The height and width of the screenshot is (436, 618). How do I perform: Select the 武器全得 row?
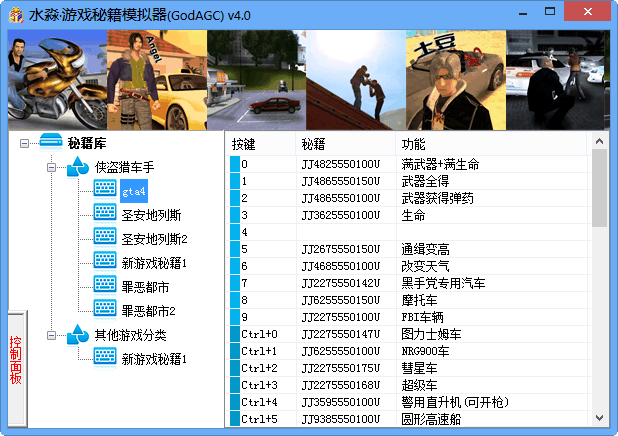410,181
